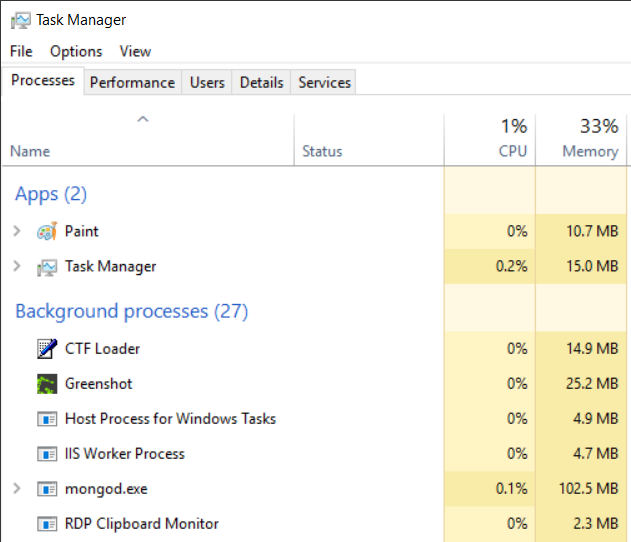The image size is (631, 542).
Task: Expand the mongod.exe process group
Action: [x=17, y=488]
